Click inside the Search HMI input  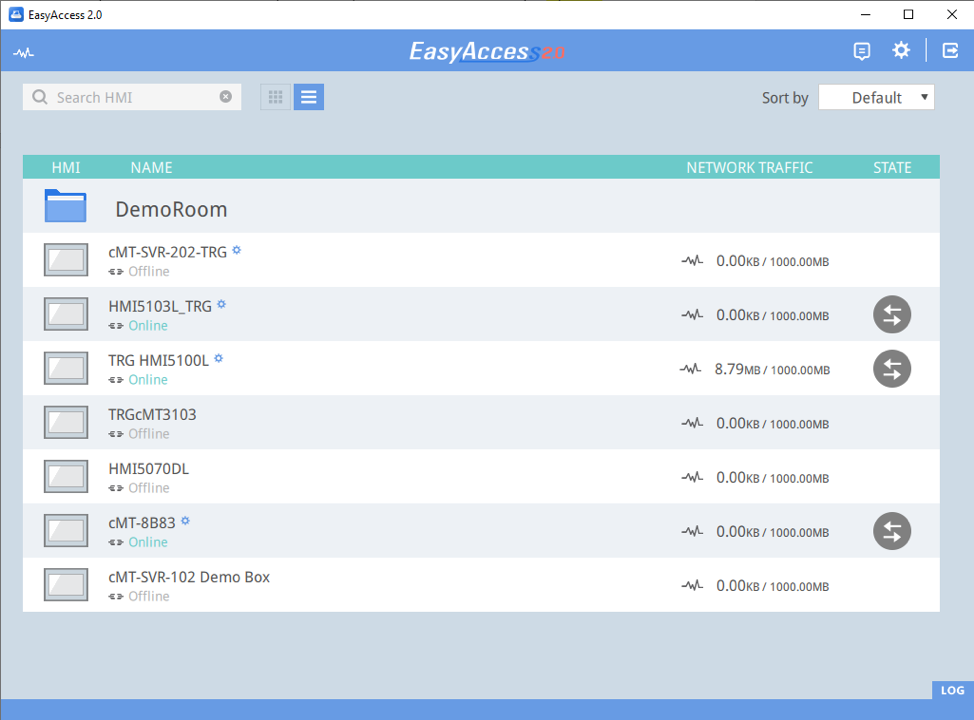click(x=130, y=97)
